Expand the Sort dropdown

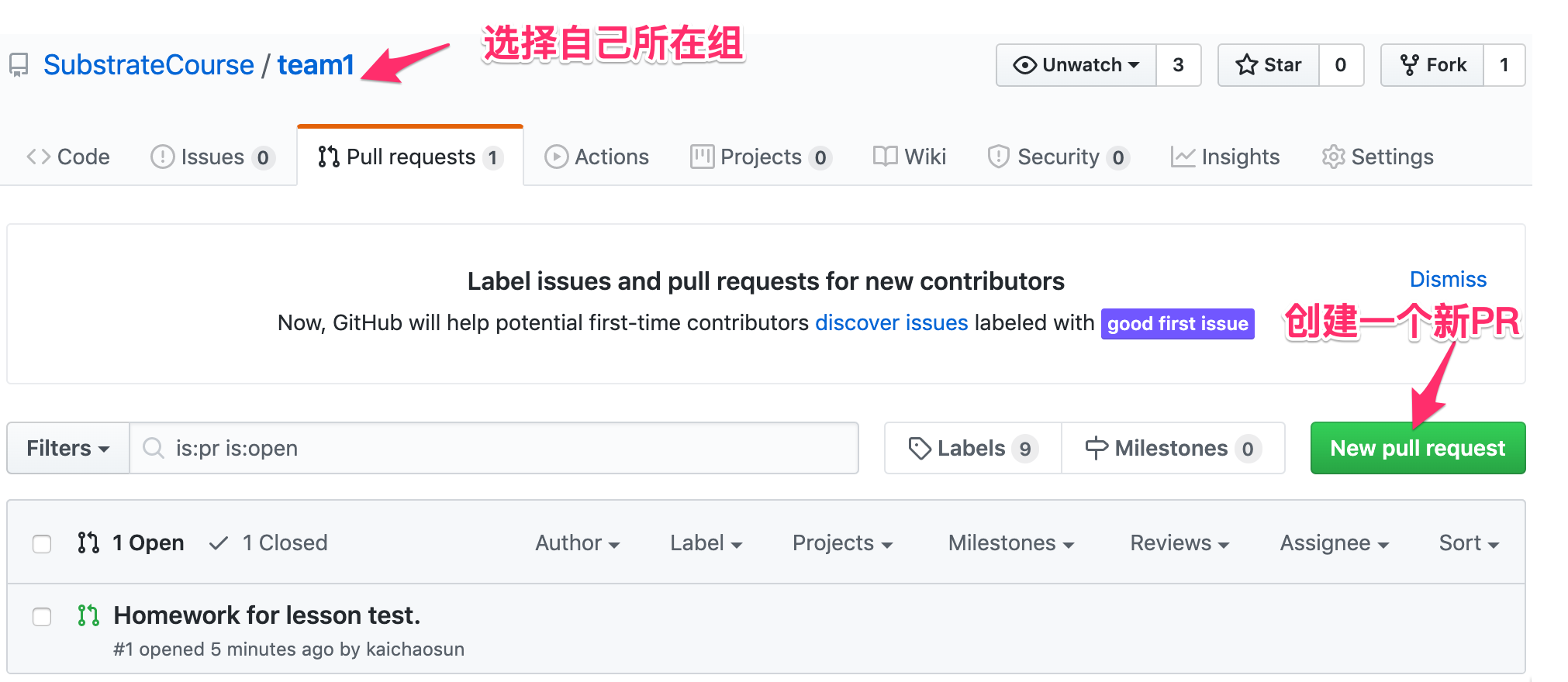click(1469, 542)
